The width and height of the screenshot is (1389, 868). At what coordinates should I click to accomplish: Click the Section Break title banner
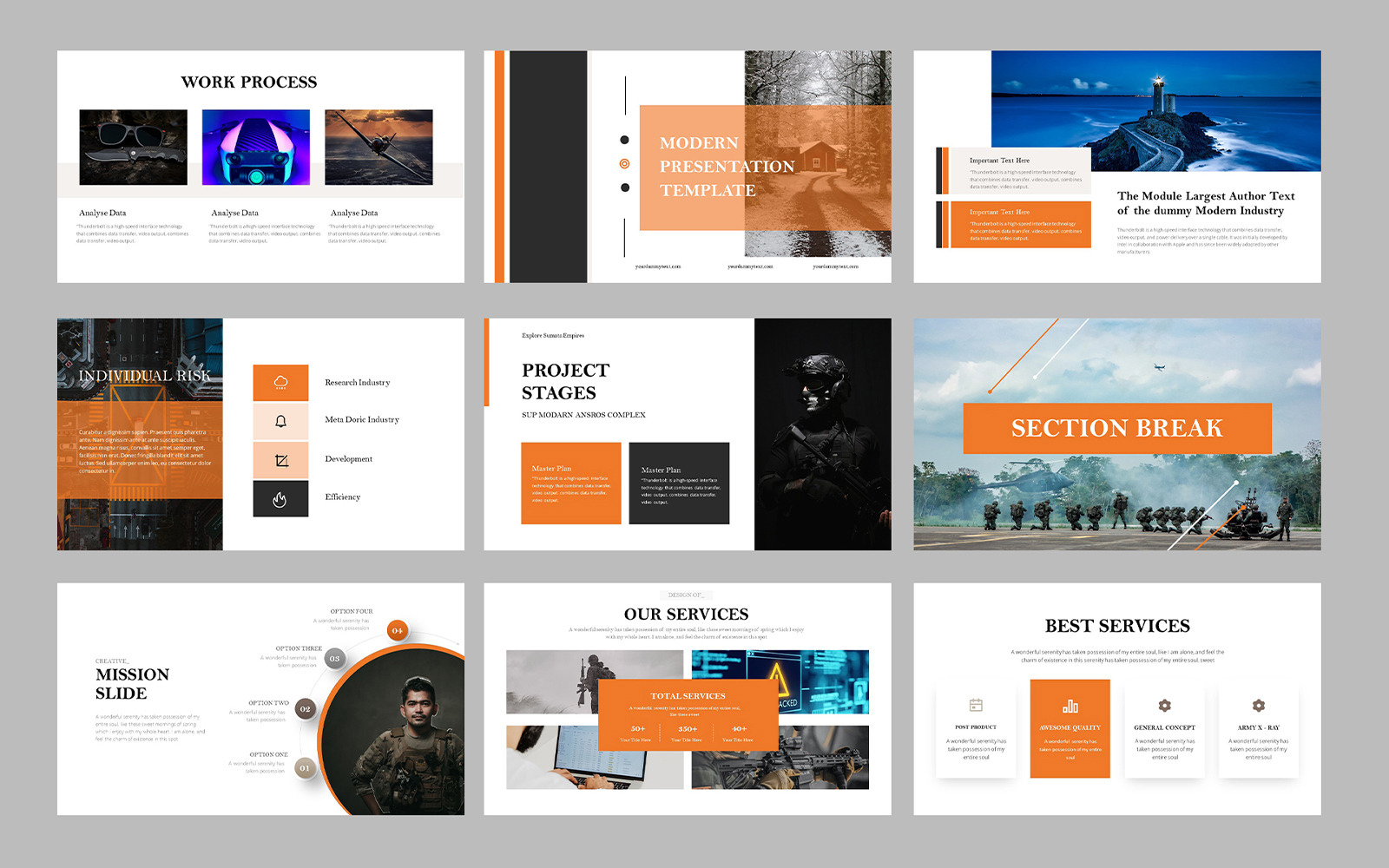[1116, 427]
